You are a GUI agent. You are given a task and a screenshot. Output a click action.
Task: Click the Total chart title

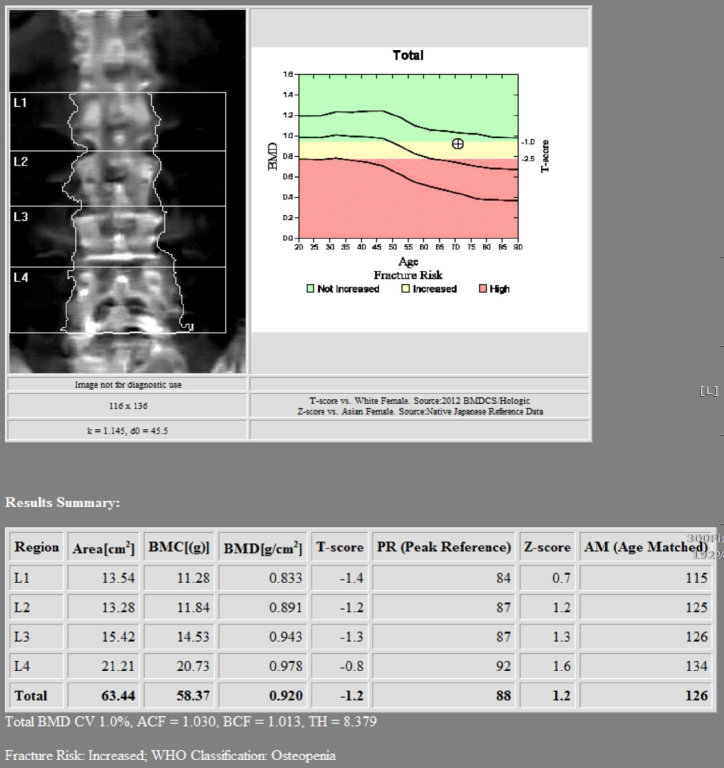coord(408,56)
